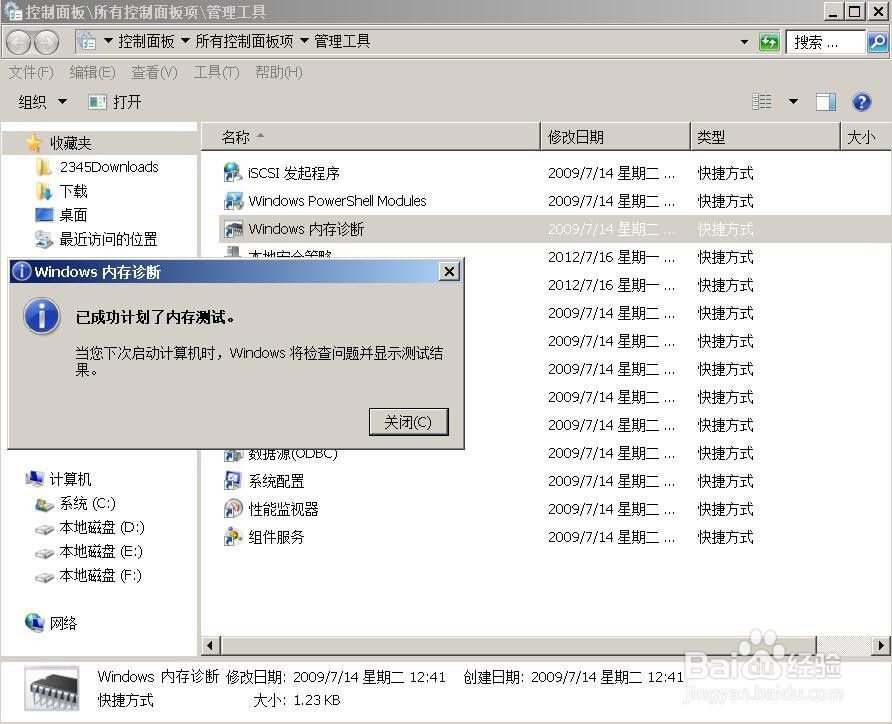The width and height of the screenshot is (892, 724).
Task: Open 本地磁盘 (E:) drive
Action: coord(88,551)
